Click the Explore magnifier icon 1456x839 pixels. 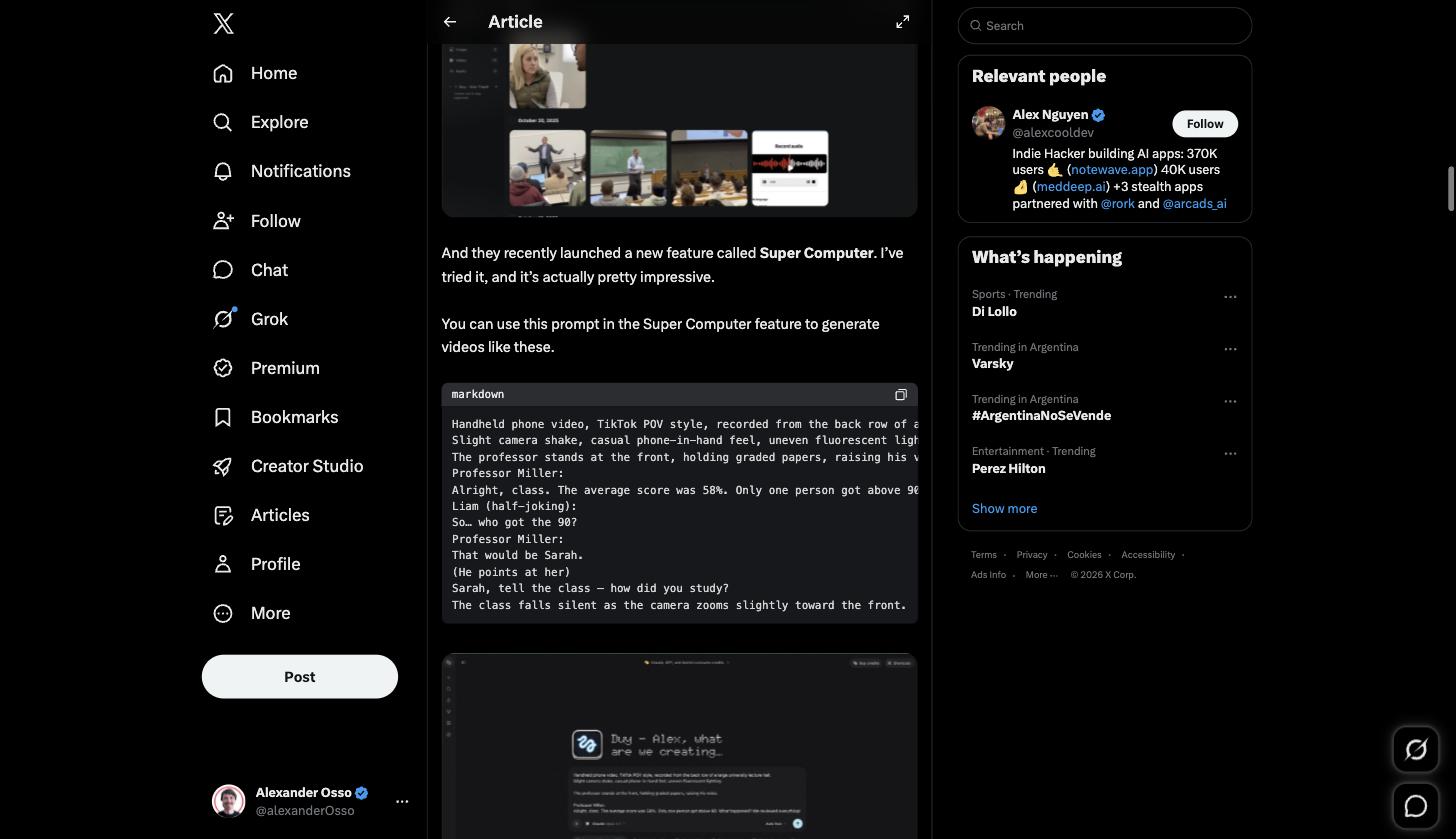pos(223,122)
